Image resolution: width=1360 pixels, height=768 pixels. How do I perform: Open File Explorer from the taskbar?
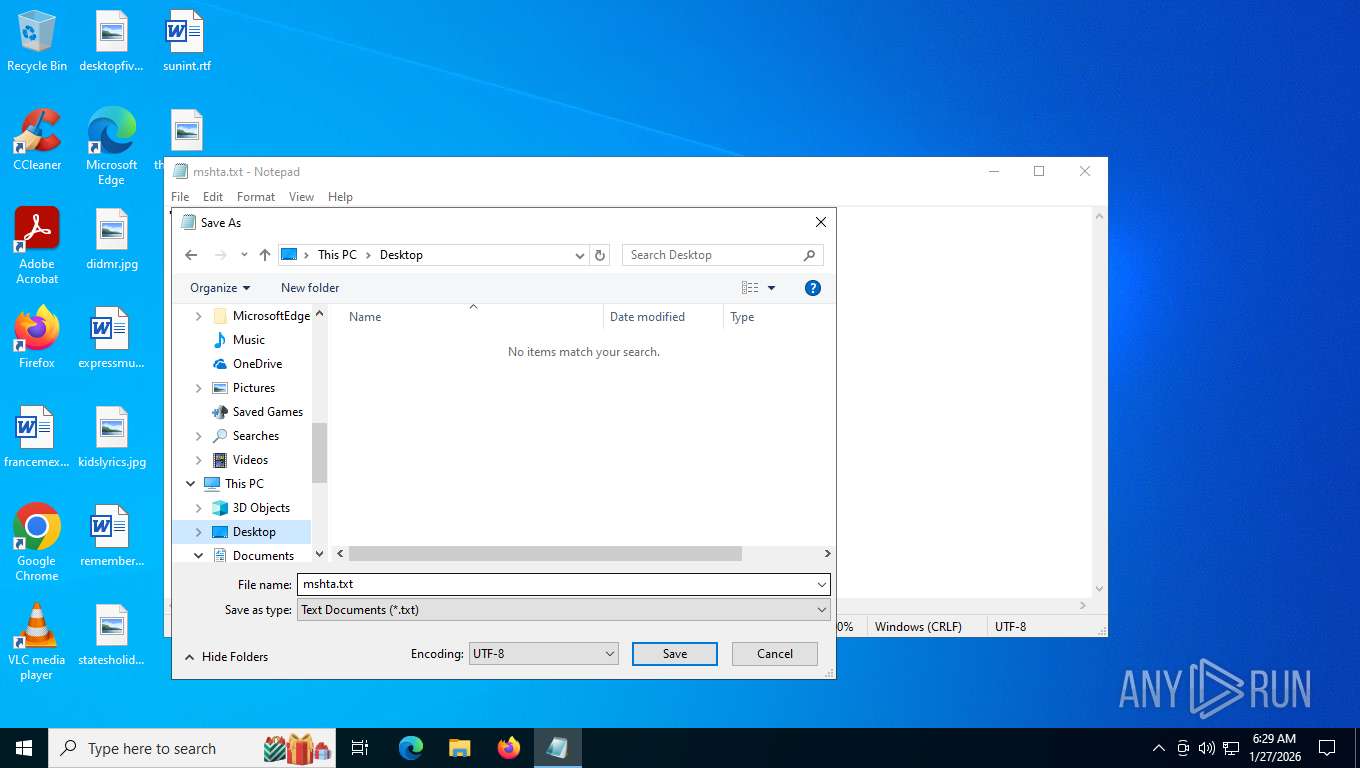pos(459,748)
